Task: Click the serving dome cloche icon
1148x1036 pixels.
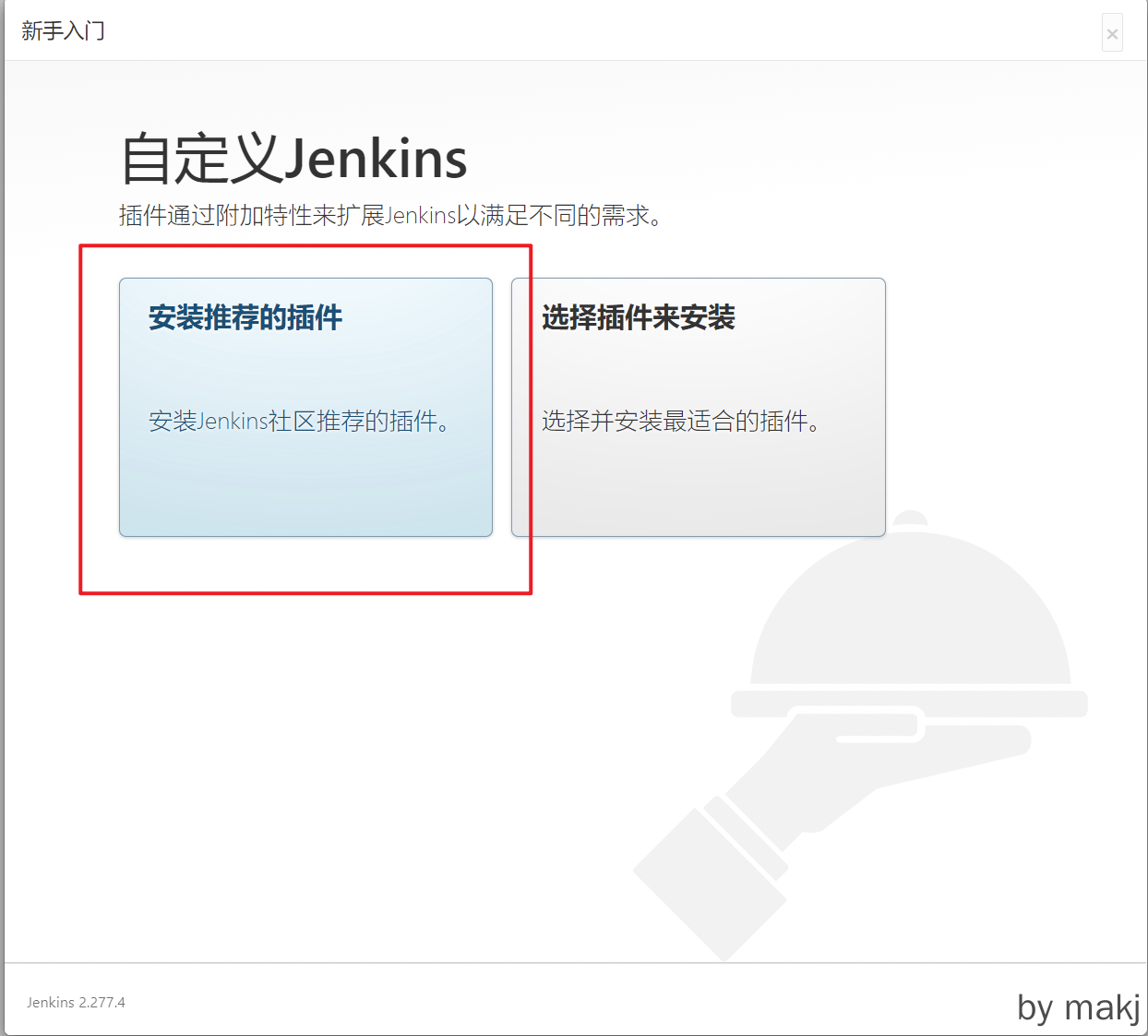Action: pyautogui.click(x=910, y=618)
